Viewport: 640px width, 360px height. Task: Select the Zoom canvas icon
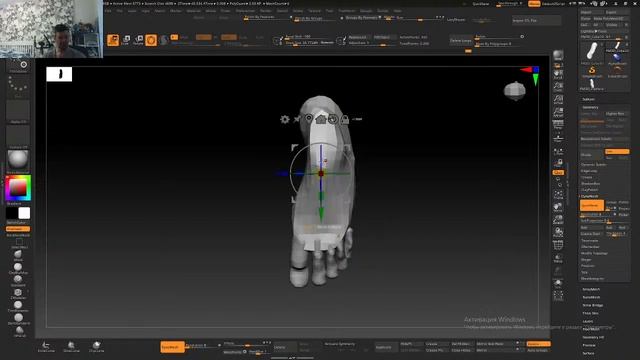click(558, 87)
